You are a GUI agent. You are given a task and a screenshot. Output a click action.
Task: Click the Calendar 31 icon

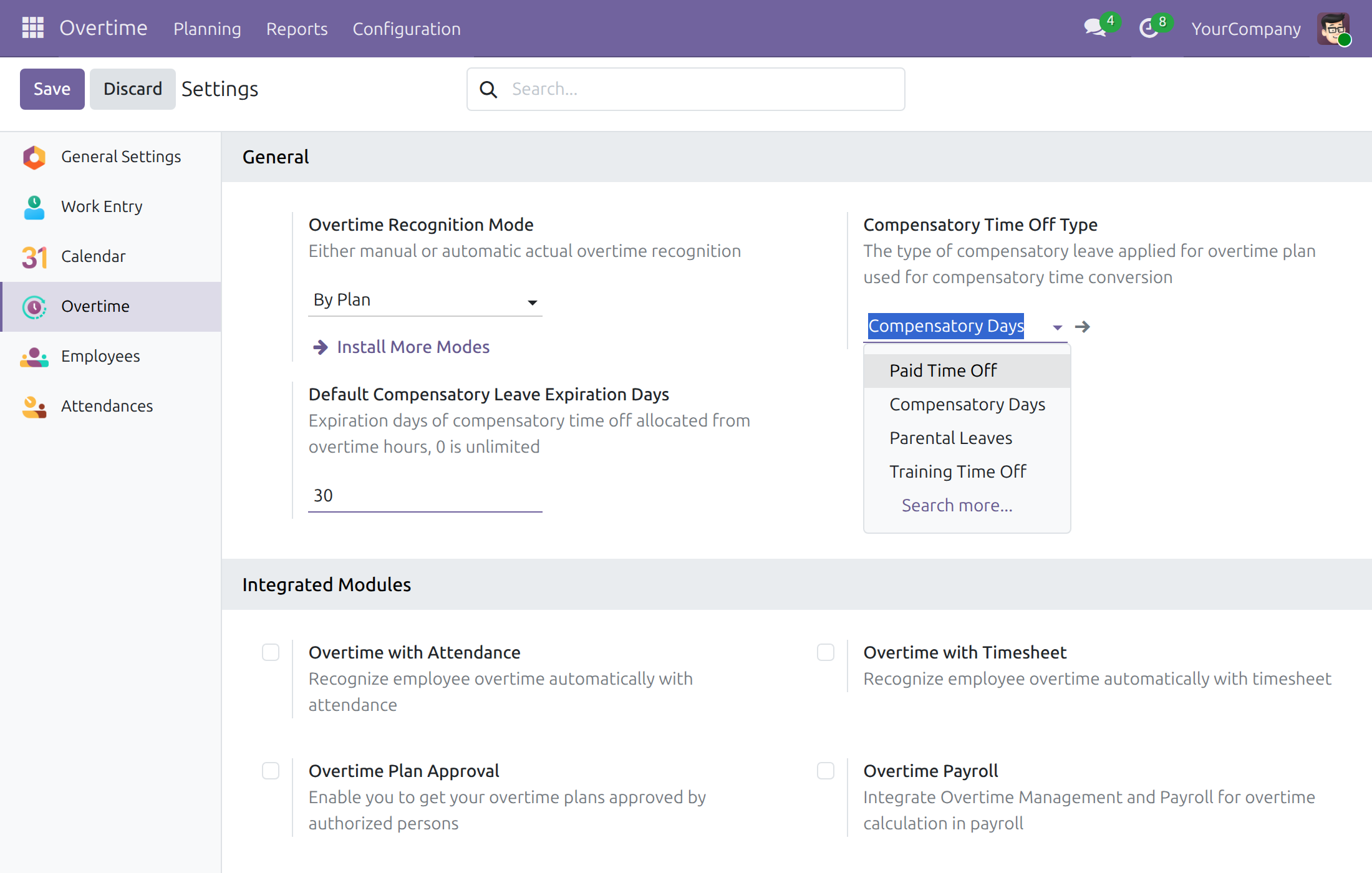pos(34,257)
